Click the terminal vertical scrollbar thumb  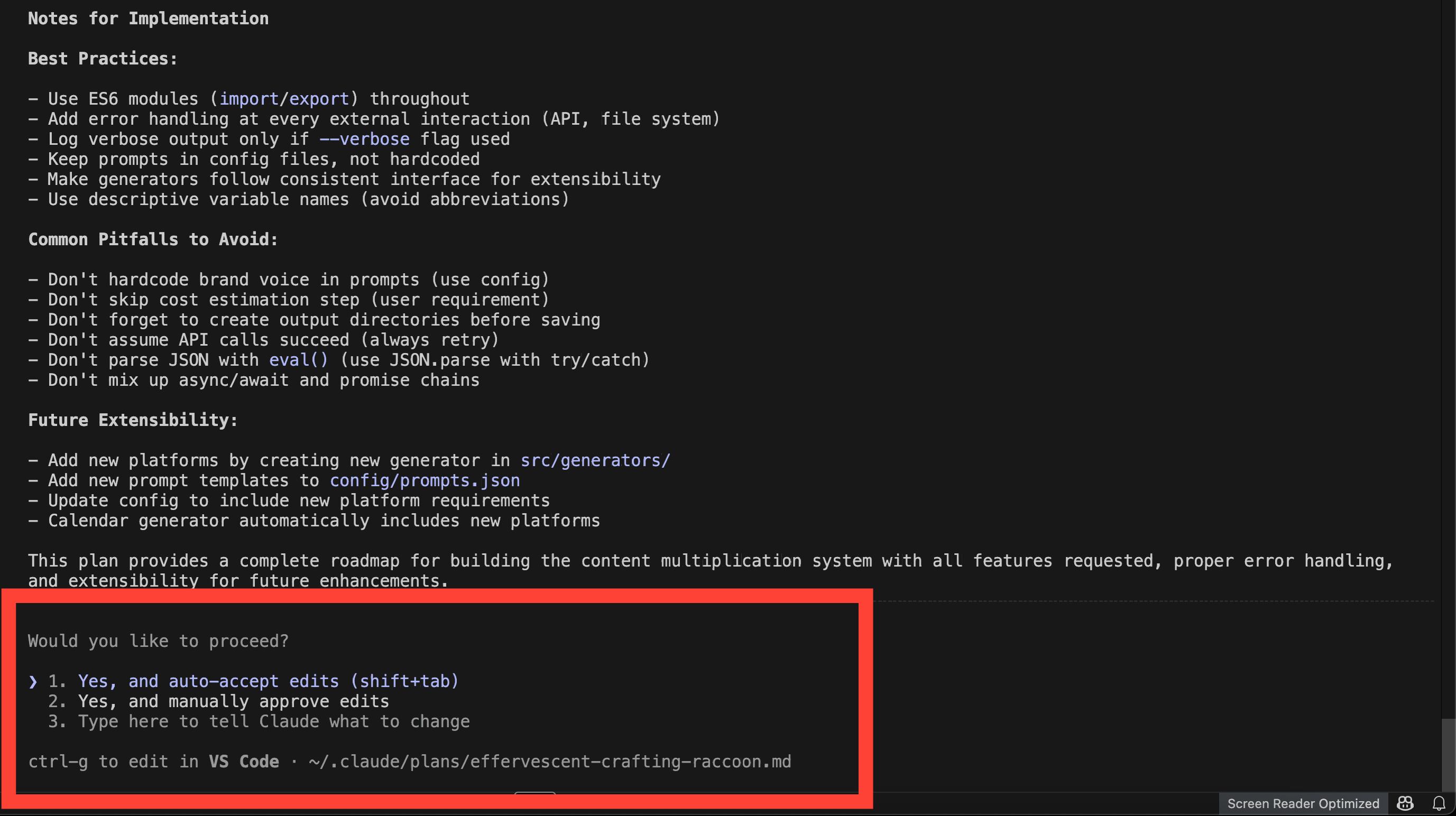[x=1449, y=754]
